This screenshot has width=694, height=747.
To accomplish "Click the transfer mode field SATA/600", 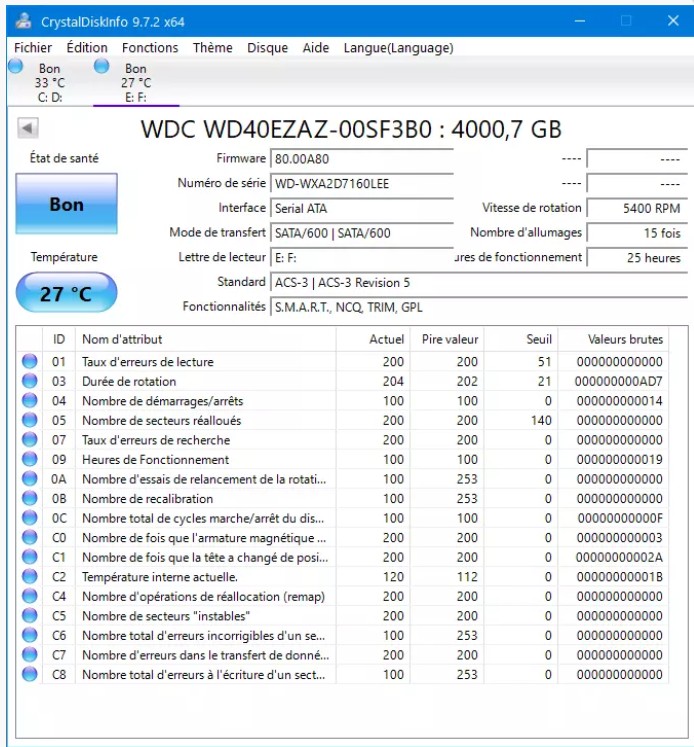I will pyautogui.click(x=362, y=233).
